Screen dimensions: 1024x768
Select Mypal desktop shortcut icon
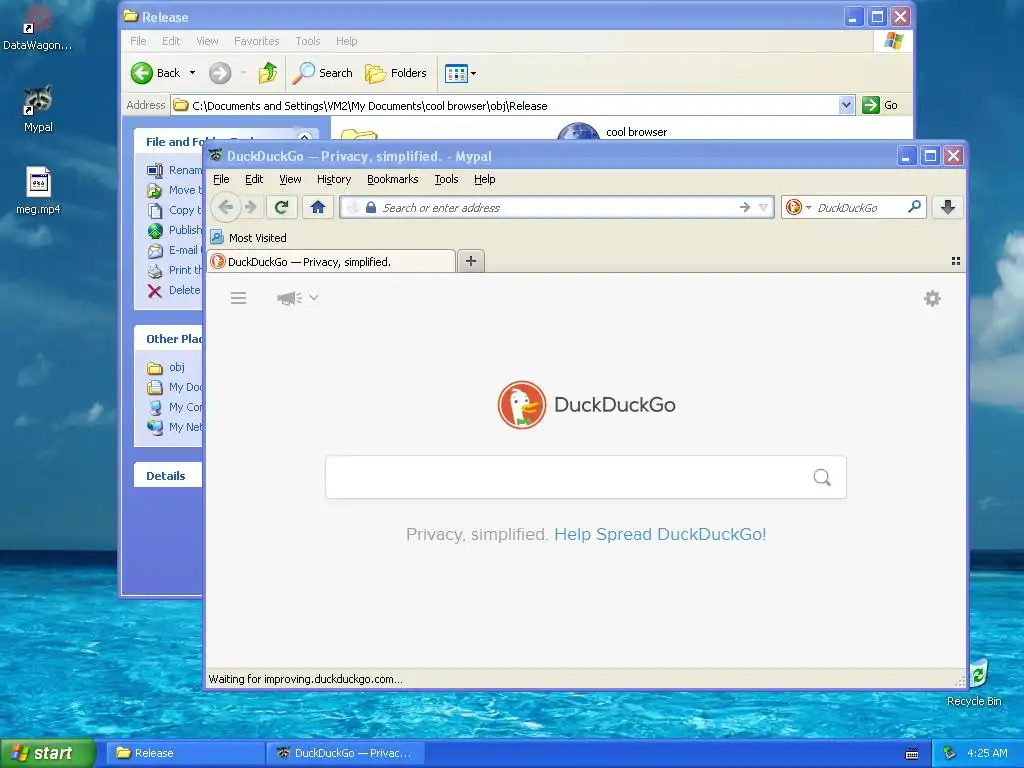point(38,108)
